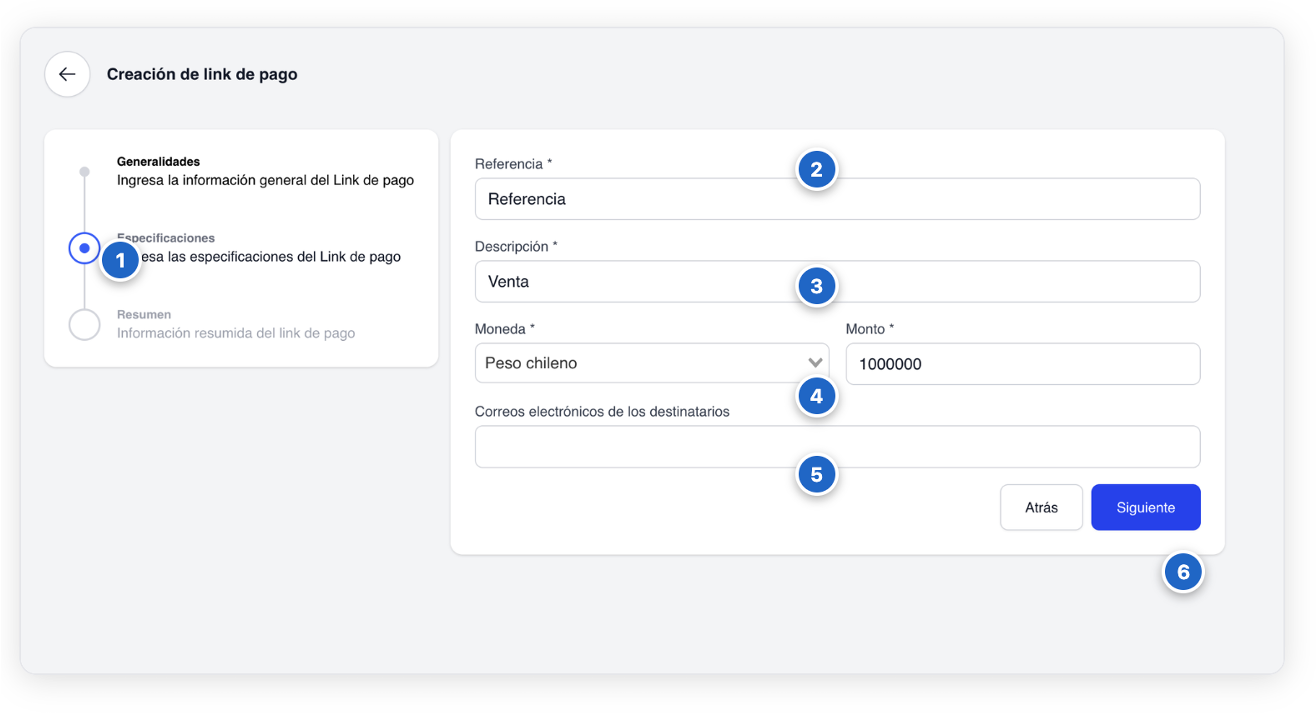
Task: Click the "Monto *" label
Action: tap(870, 329)
